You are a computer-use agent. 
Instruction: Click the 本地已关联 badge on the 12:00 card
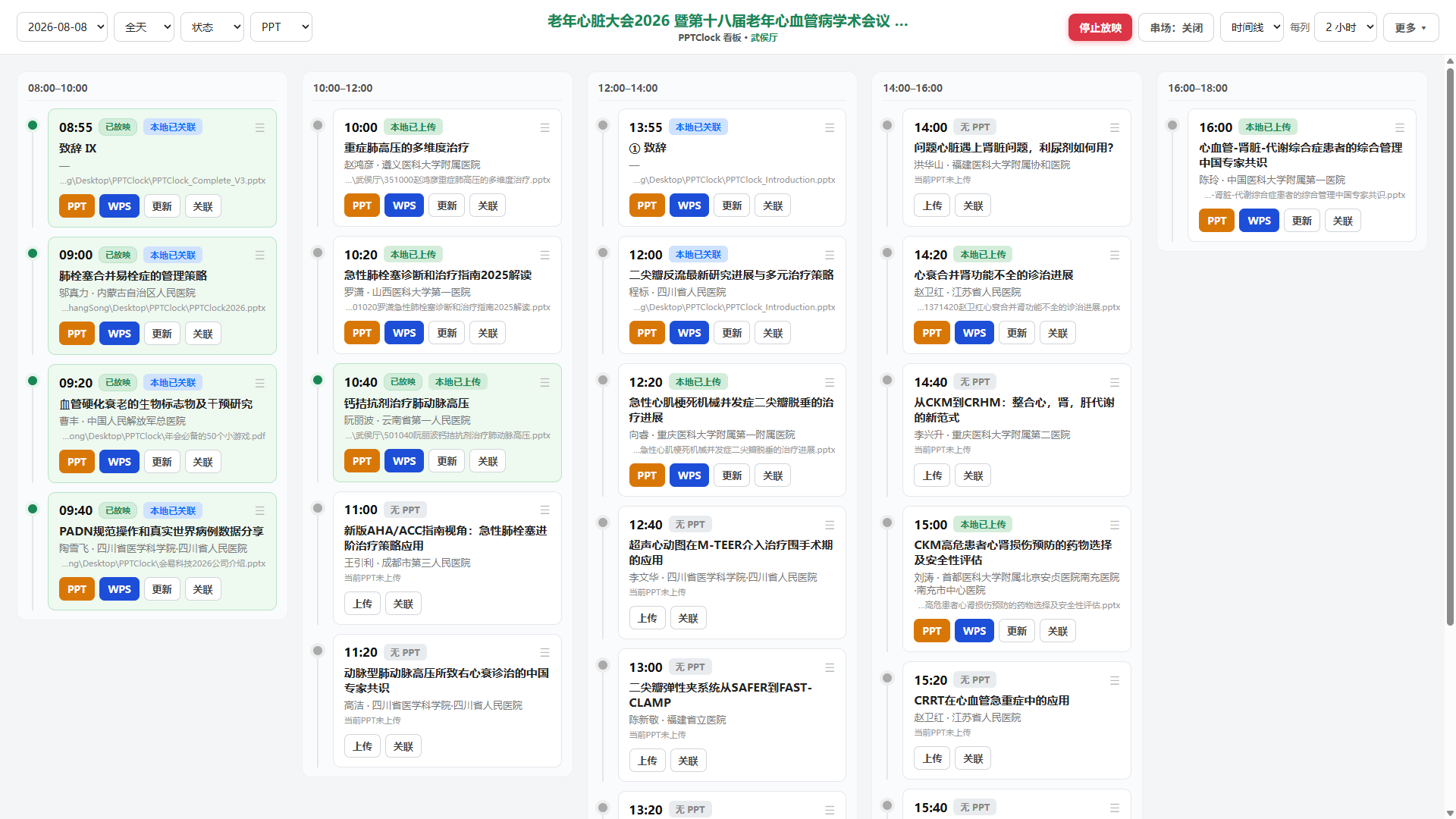(698, 255)
